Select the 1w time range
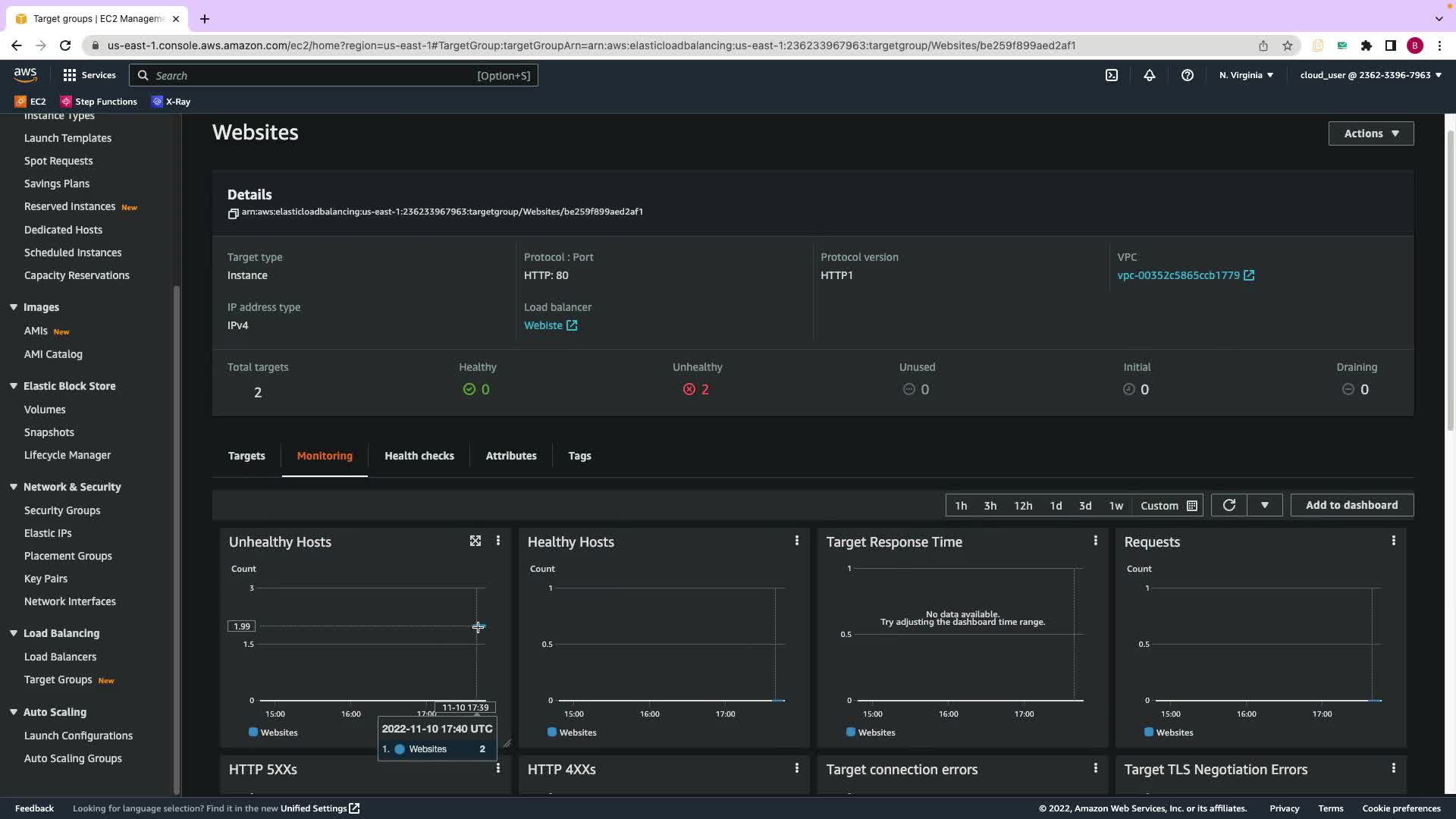Image resolution: width=1456 pixels, height=819 pixels. tap(1116, 506)
